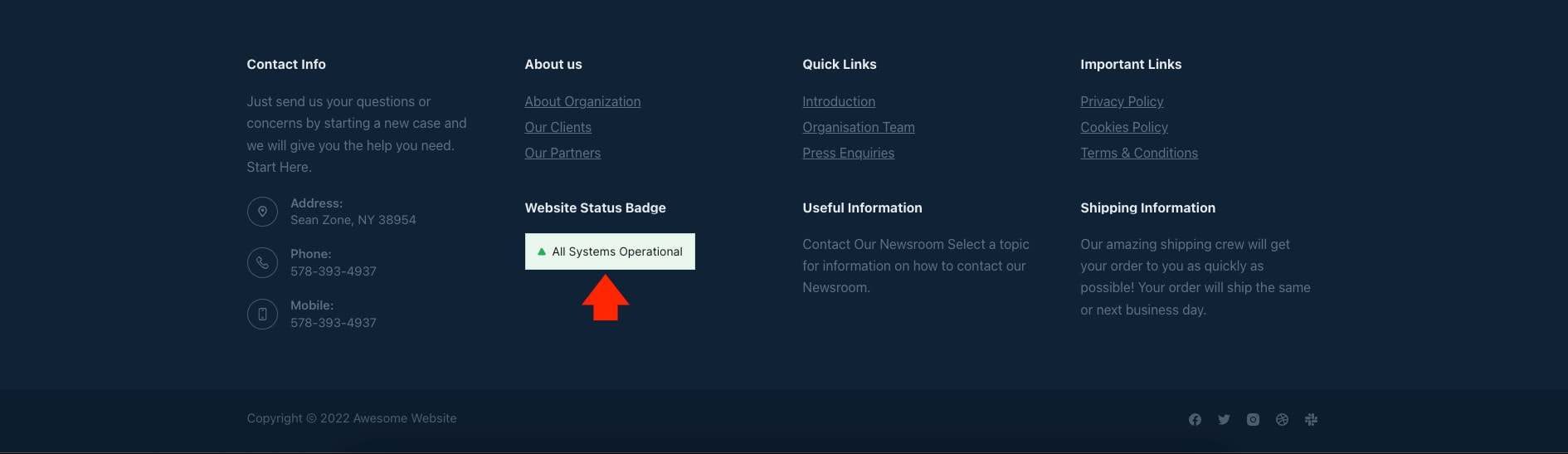Screen dimensions: 1568x454
Task: Visit the Our Clients link
Action: point(558,127)
